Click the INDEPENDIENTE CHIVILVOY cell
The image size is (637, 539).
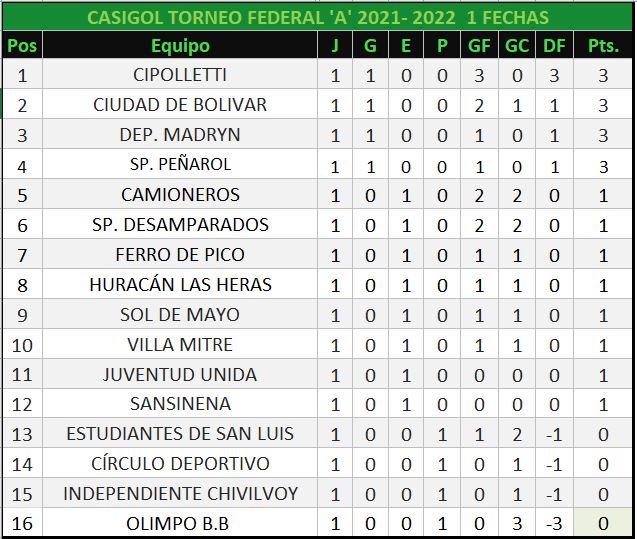pos(180,494)
